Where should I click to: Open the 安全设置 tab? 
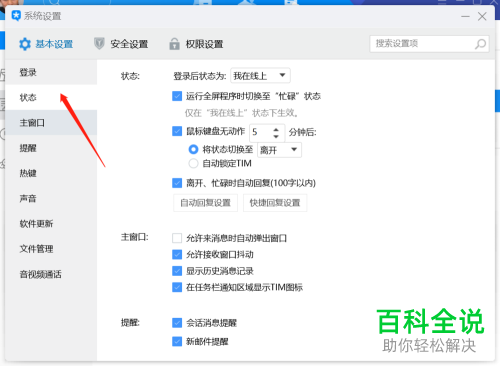coord(121,44)
